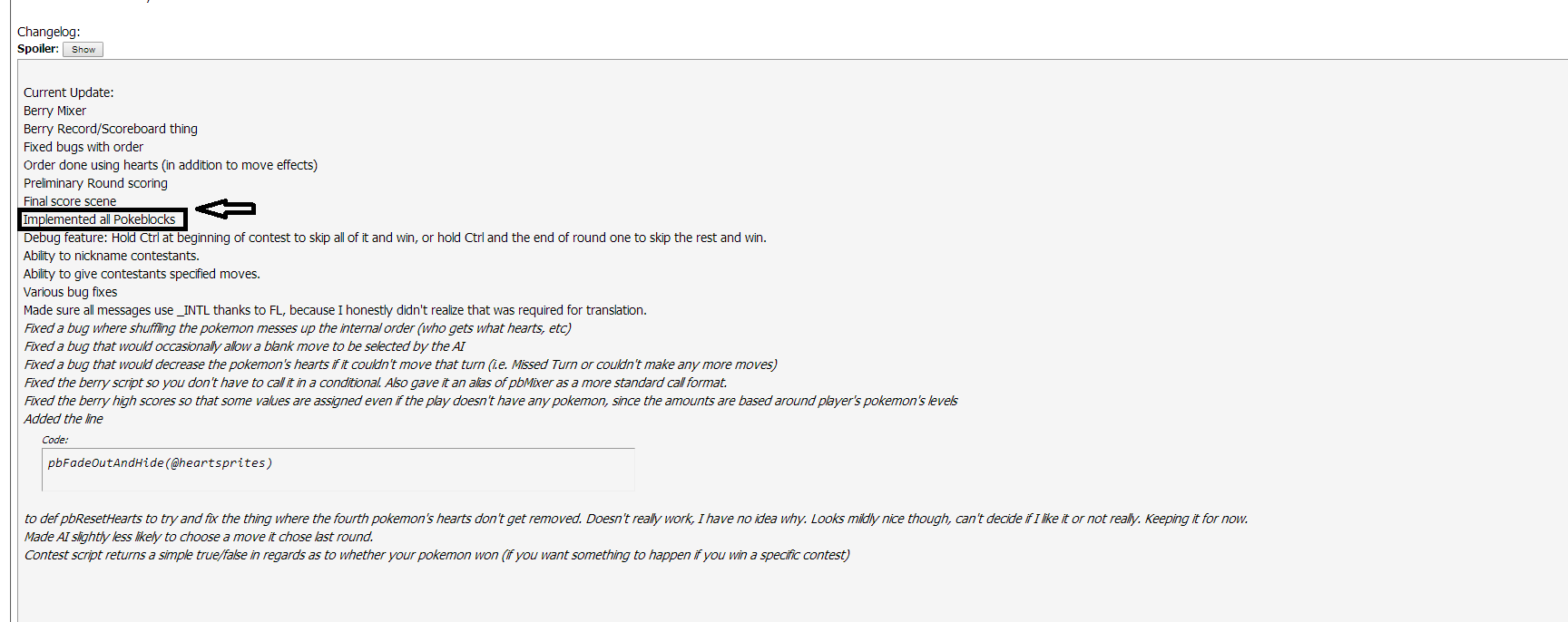Click the 'Current Update:' line
Viewport: 1568px width, 622px height.
pyautogui.click(x=68, y=92)
